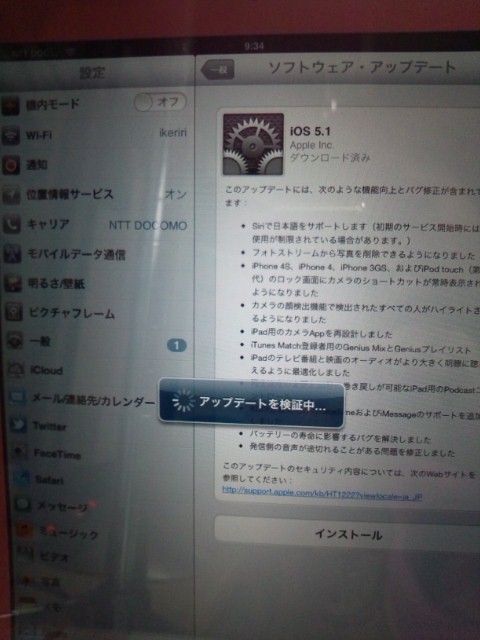Tap the airplane mode icon in sidebar

[10, 105]
